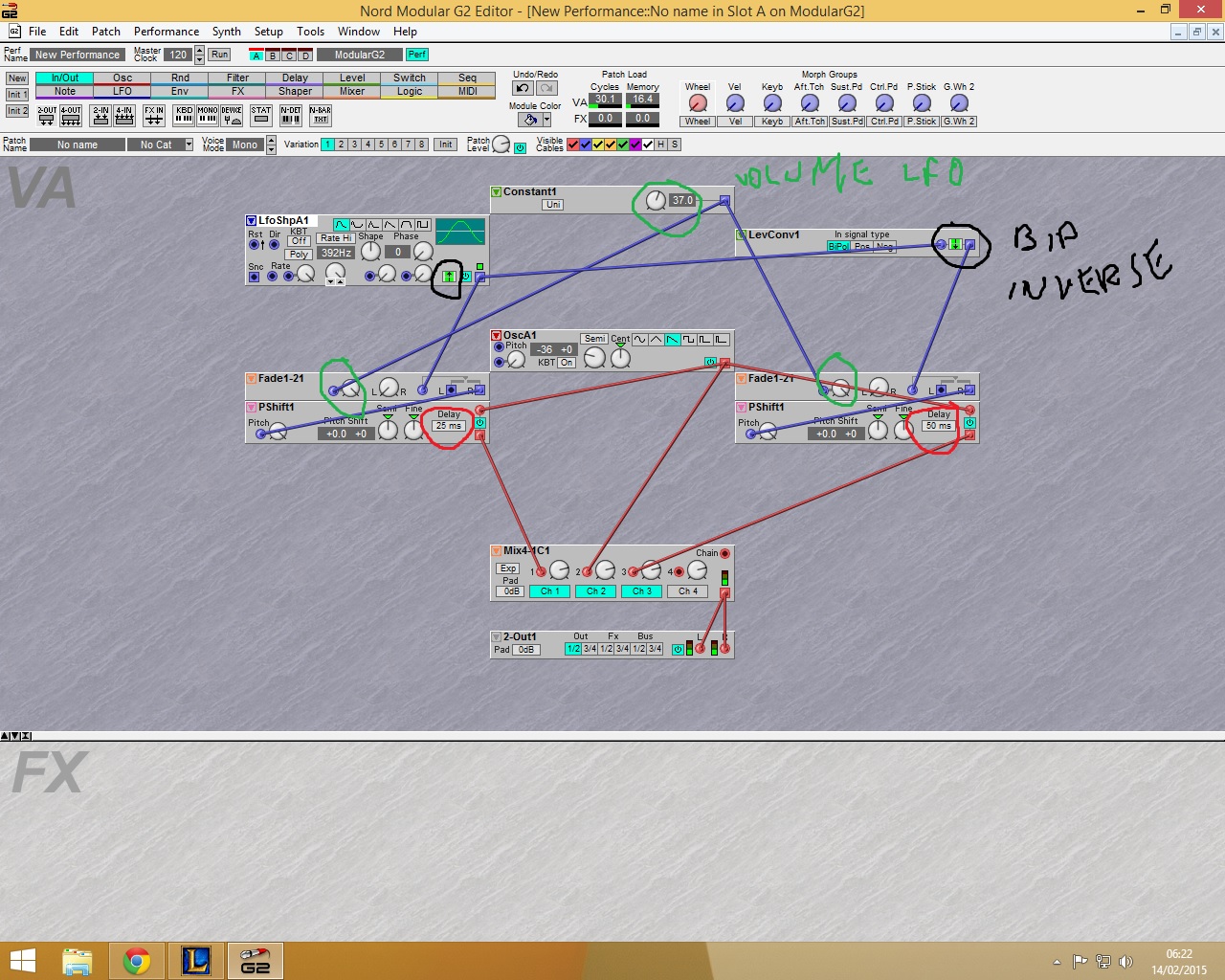
Task: Click the Undo arrow button
Action: click(x=523, y=88)
